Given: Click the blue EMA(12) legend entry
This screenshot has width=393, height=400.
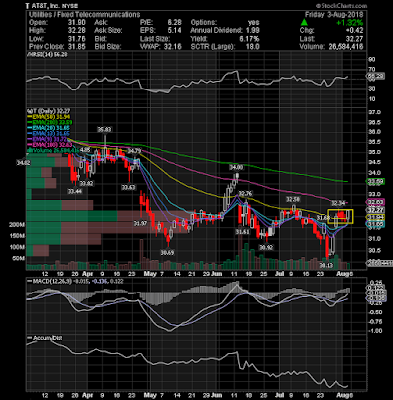Looking at the screenshot, I should click(x=49, y=134).
